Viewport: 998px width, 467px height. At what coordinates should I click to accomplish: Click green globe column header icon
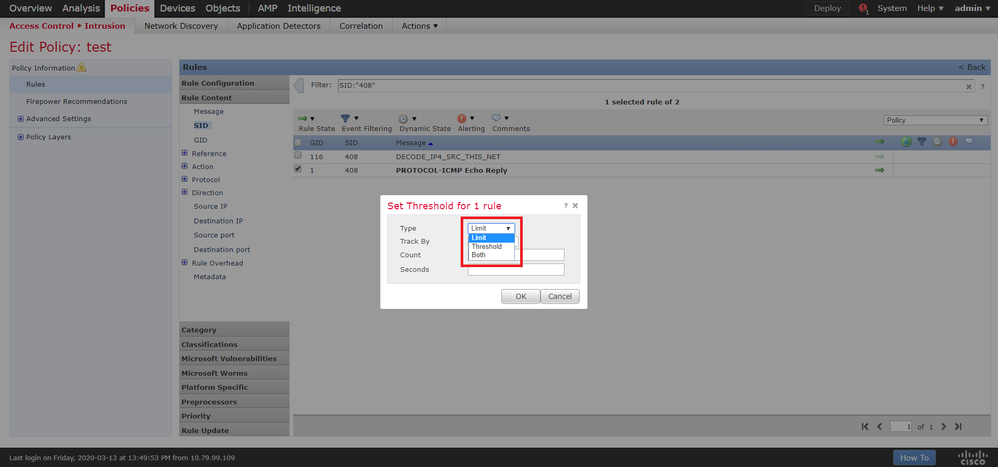coord(906,142)
